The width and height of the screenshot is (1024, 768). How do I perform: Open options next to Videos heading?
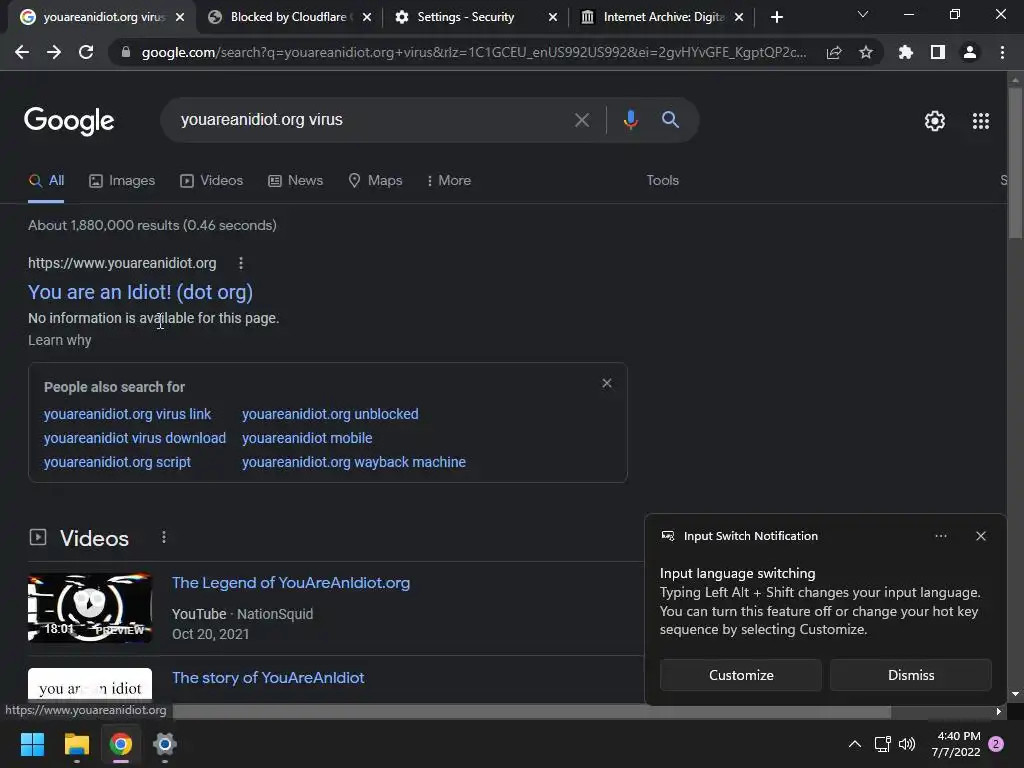pyautogui.click(x=164, y=537)
